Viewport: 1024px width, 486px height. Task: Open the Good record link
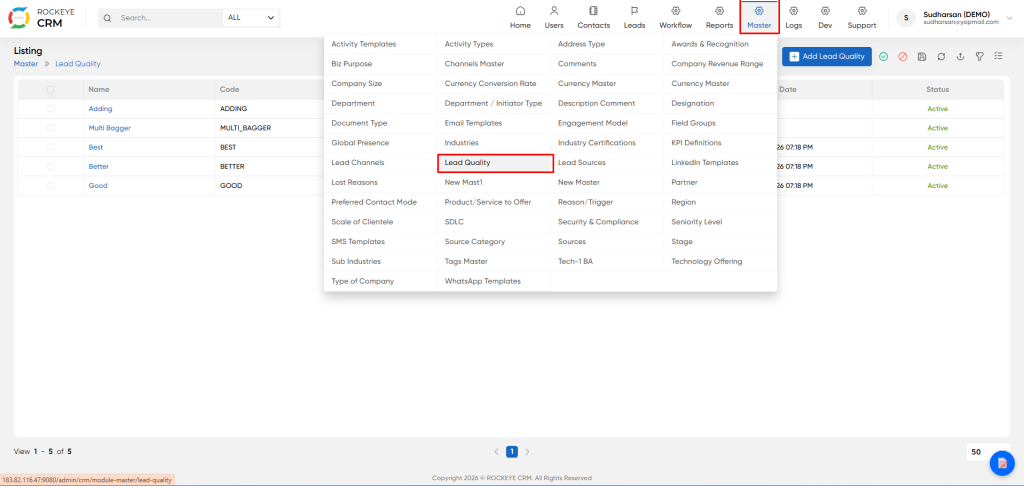98,186
